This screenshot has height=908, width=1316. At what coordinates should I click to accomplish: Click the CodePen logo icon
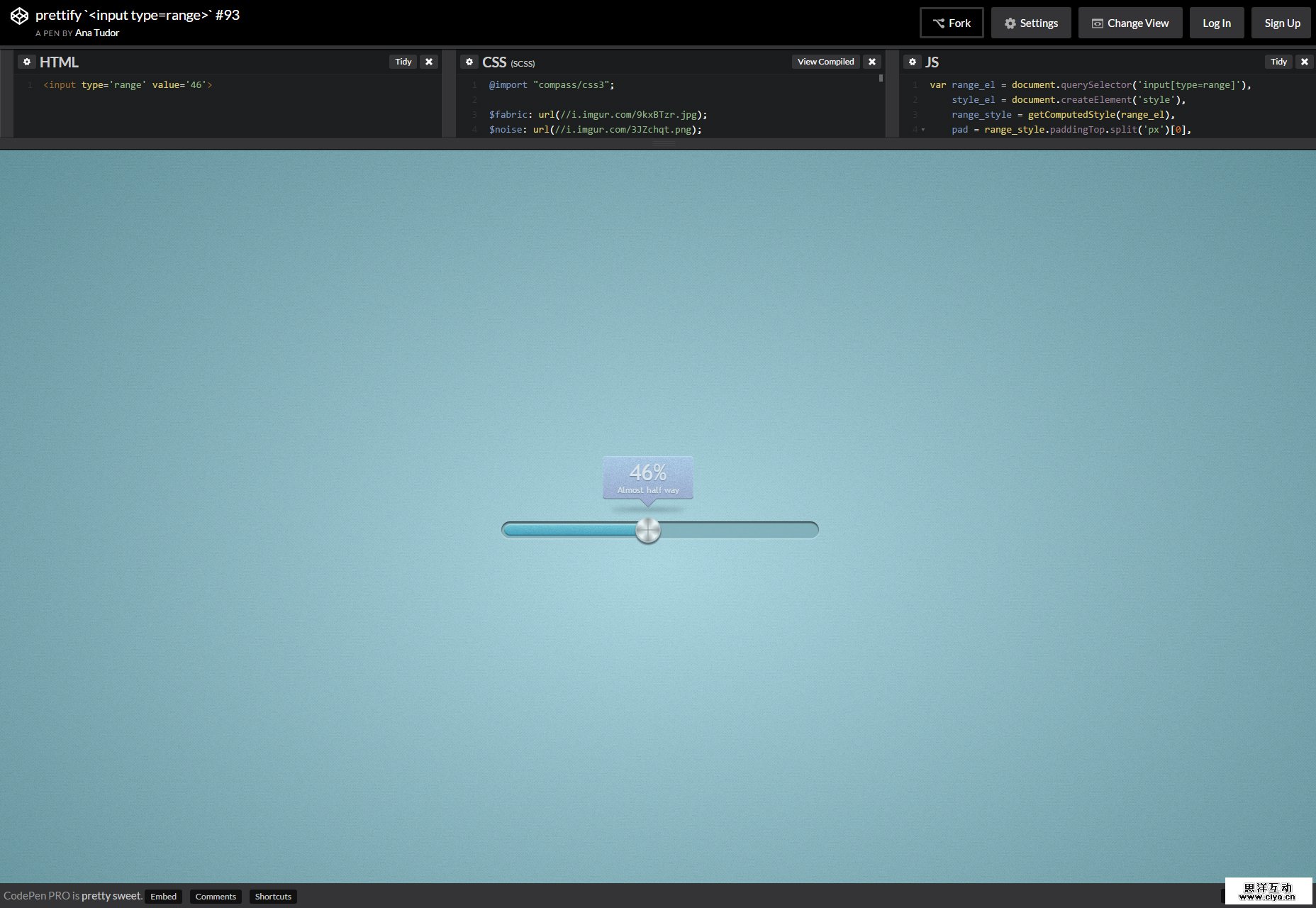tap(19, 14)
